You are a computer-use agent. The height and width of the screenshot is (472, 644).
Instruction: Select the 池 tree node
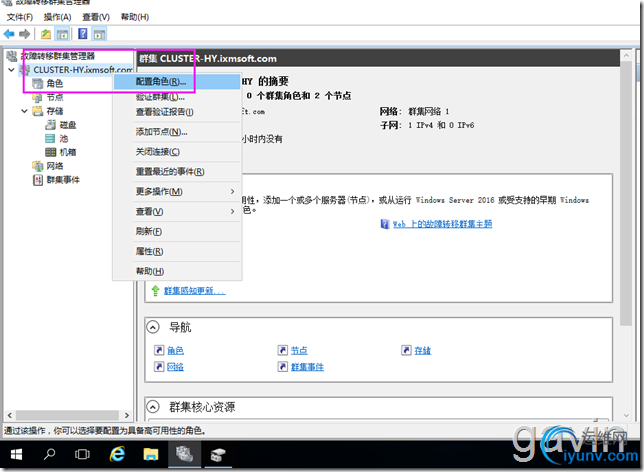coord(64,138)
